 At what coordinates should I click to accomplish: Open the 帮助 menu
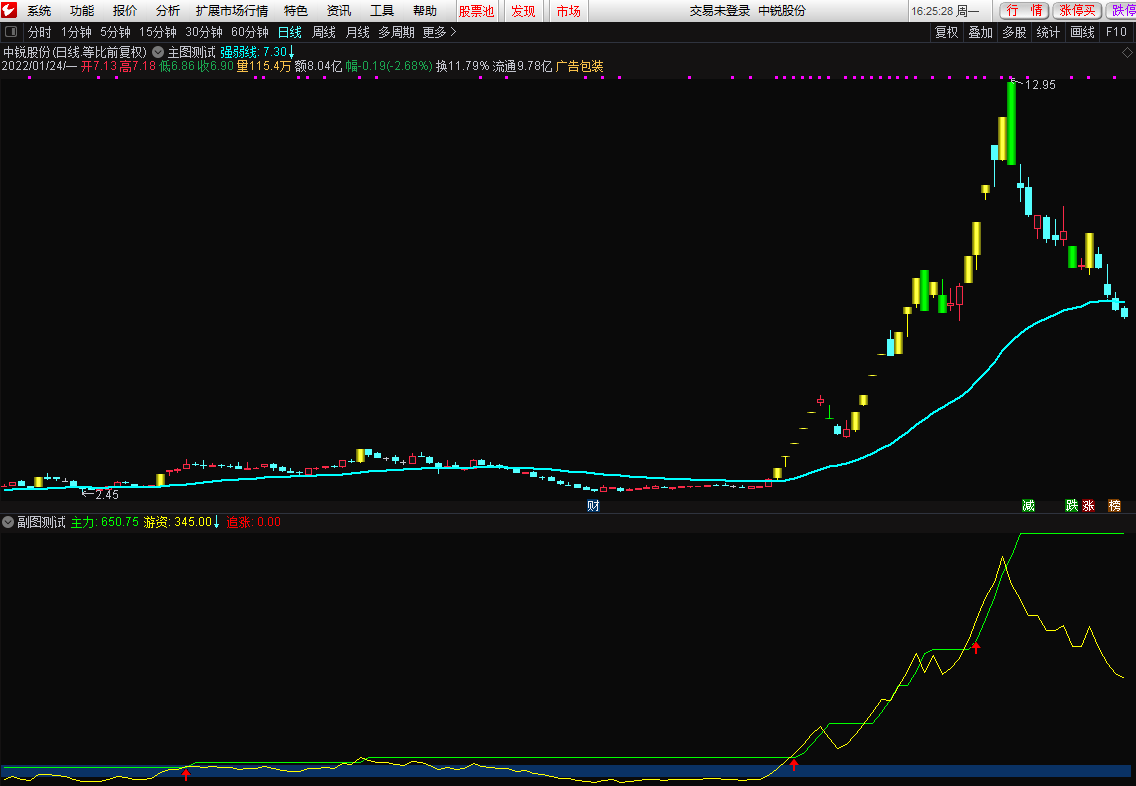pyautogui.click(x=425, y=11)
